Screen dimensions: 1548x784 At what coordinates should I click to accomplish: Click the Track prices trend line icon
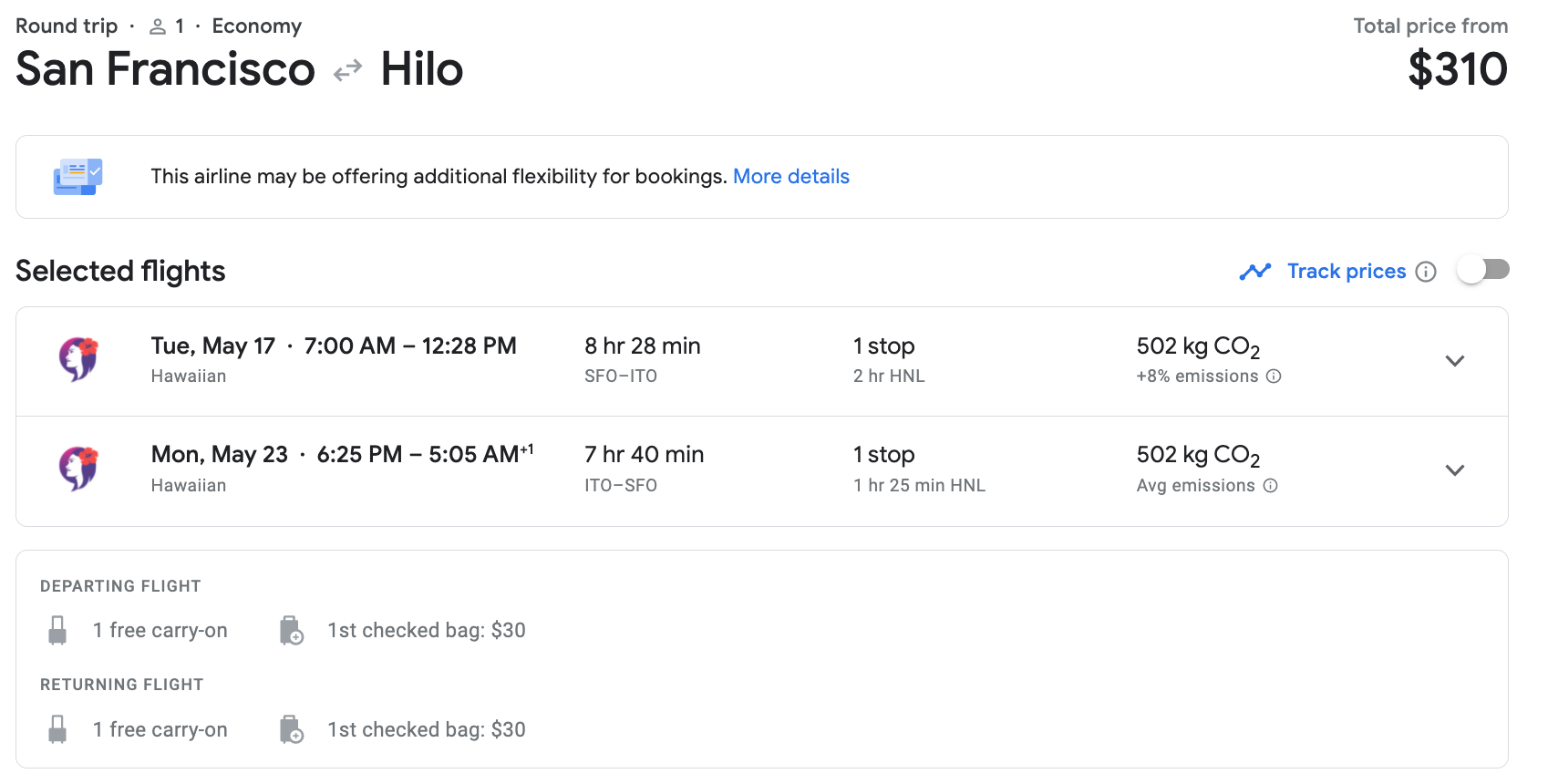click(x=1255, y=272)
